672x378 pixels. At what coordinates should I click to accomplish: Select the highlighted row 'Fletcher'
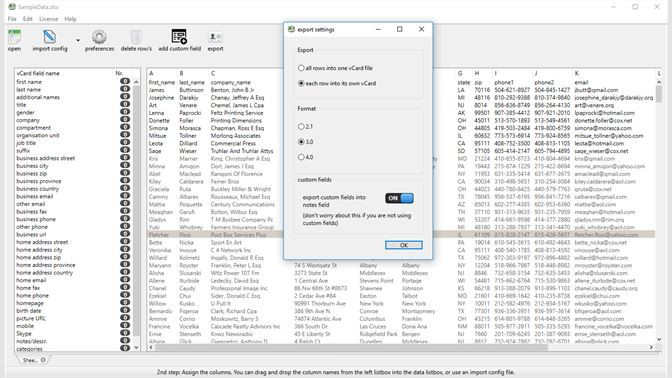point(401,235)
